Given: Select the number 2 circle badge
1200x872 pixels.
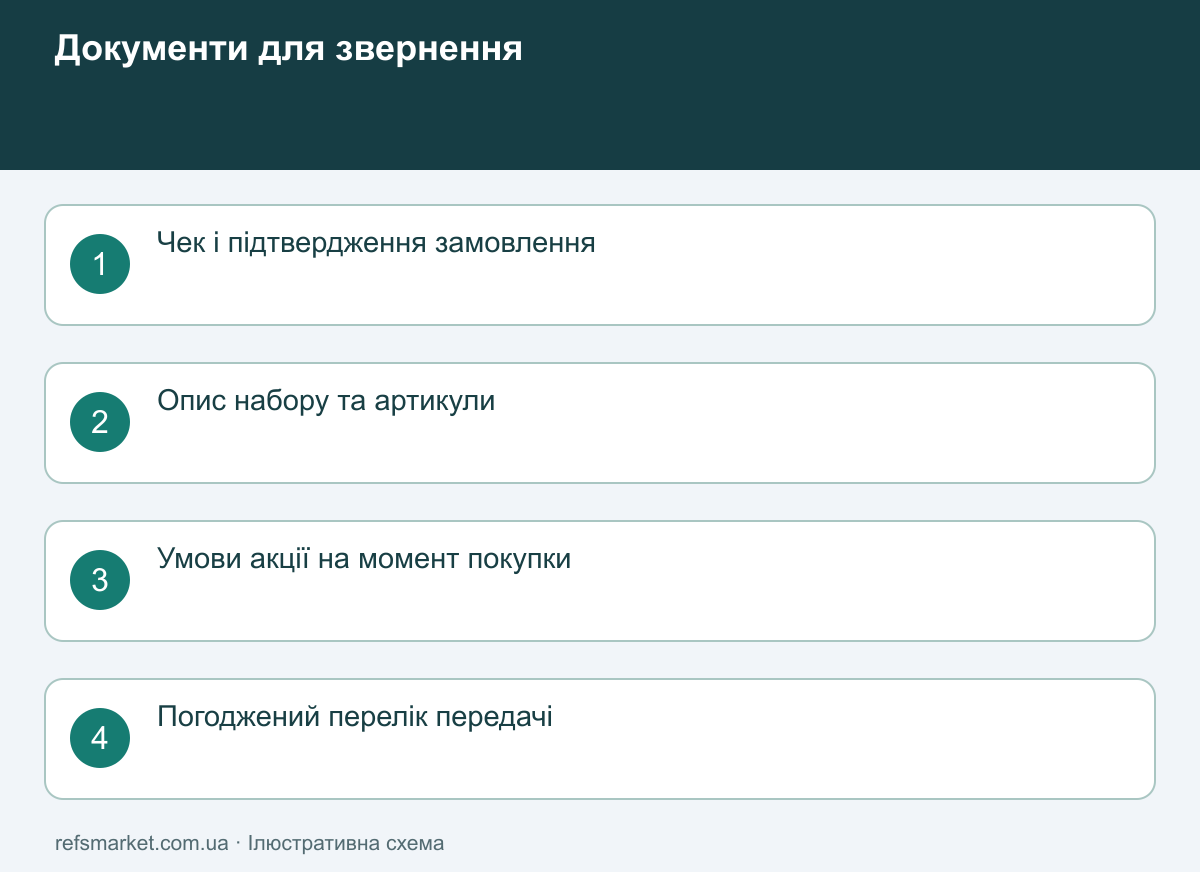Looking at the screenshot, I should tap(100, 422).
